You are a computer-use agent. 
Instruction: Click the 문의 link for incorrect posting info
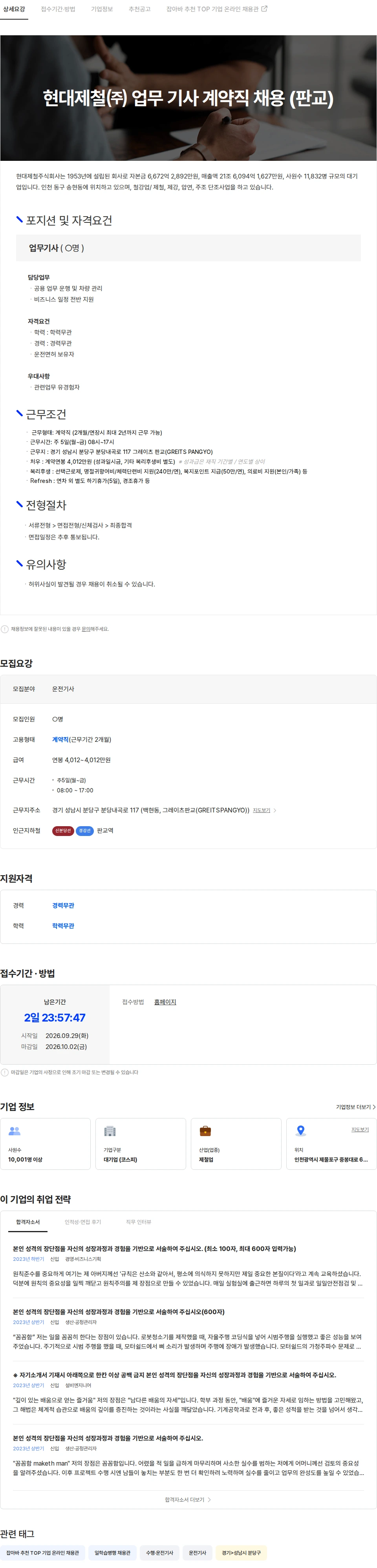(x=86, y=629)
